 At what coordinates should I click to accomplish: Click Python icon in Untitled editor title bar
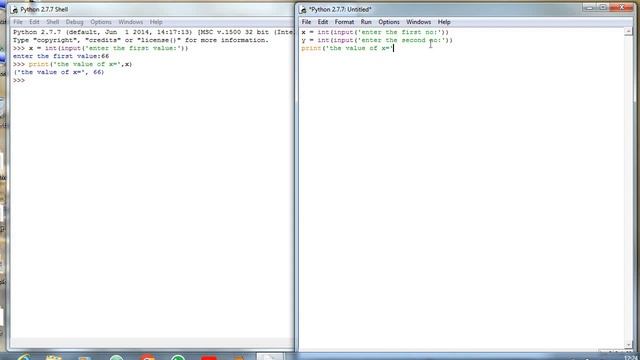303,9
